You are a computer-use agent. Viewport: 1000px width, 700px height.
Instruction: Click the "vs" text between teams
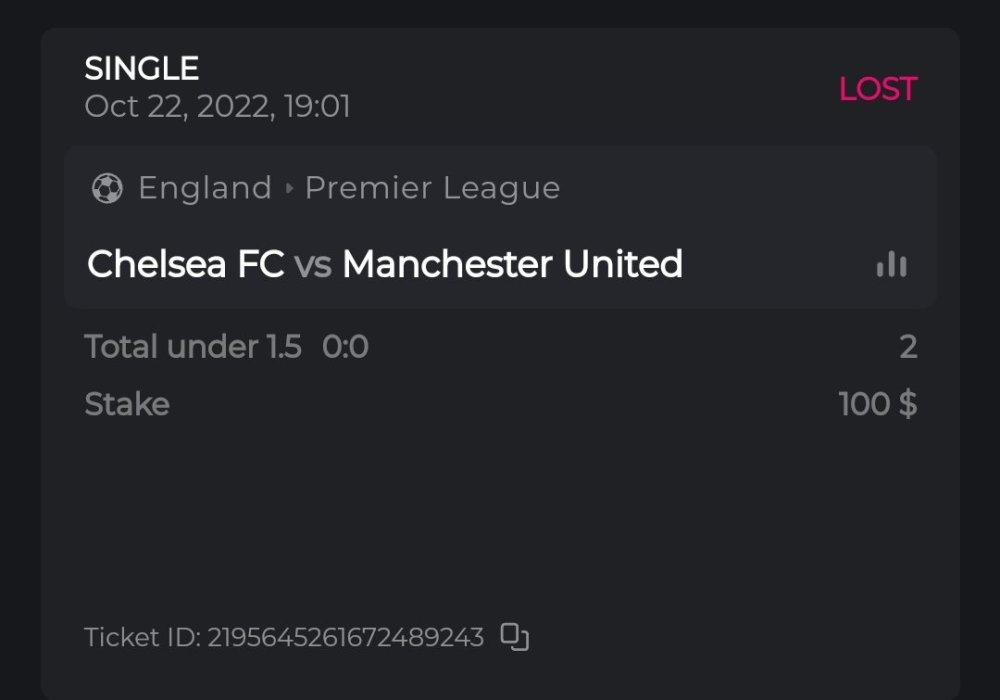pyautogui.click(x=313, y=264)
